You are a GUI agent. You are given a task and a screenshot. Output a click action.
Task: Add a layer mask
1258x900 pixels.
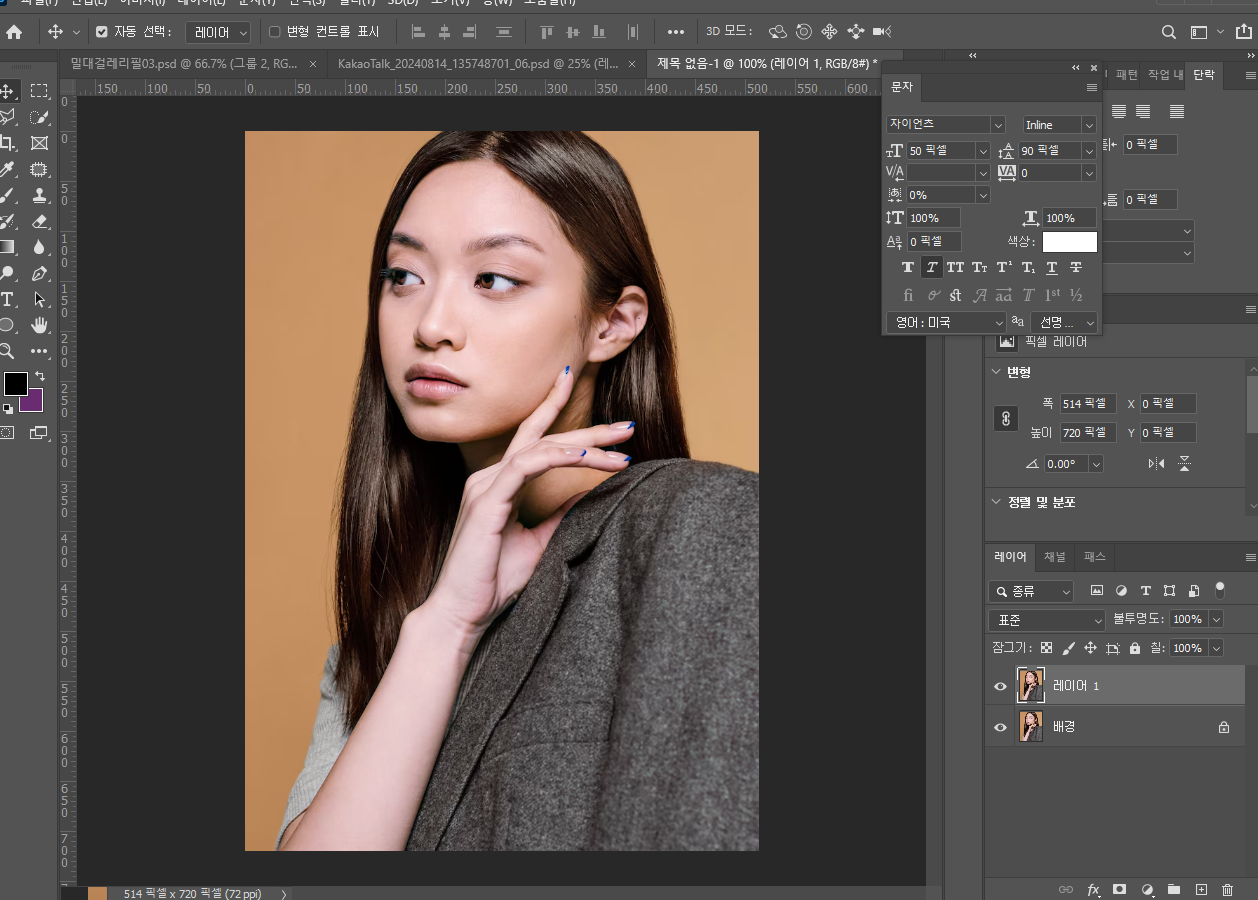click(x=1120, y=889)
